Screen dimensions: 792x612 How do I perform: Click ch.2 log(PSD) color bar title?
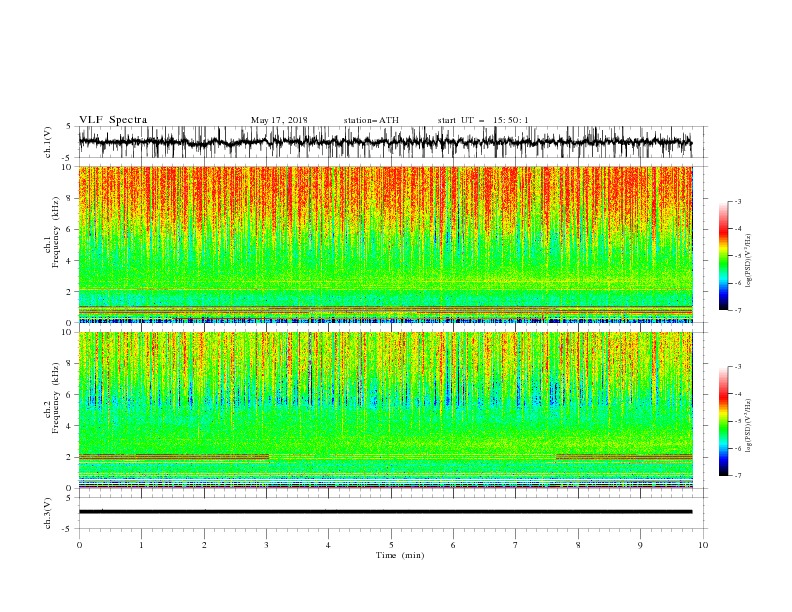pyautogui.click(x=748, y=426)
